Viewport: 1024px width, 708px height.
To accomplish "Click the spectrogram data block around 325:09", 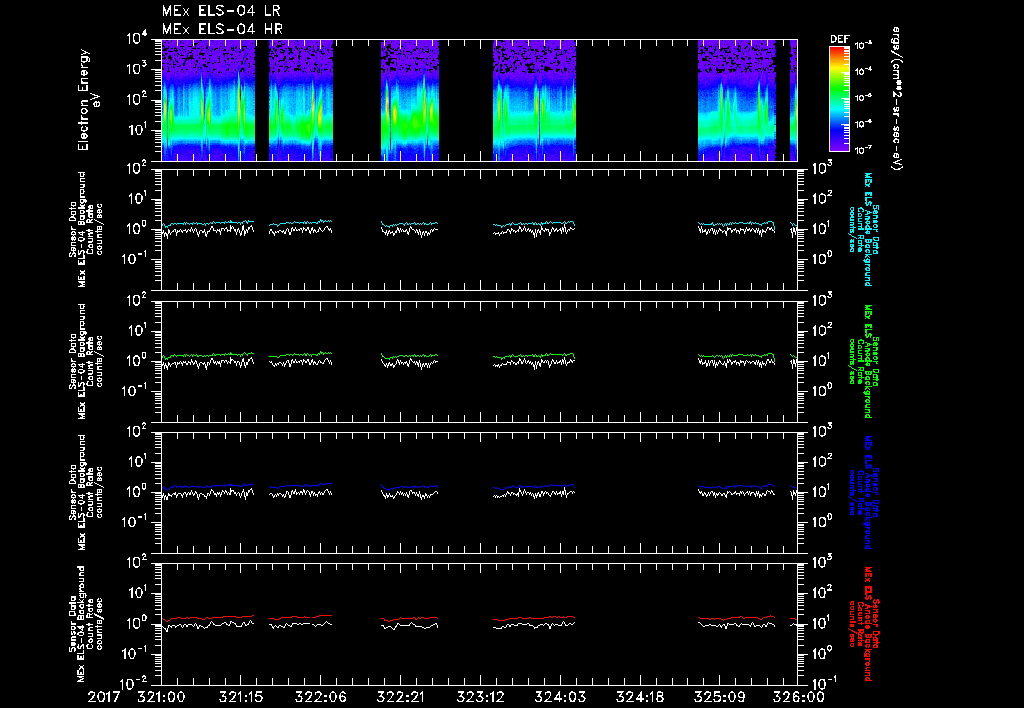I will point(736,100).
